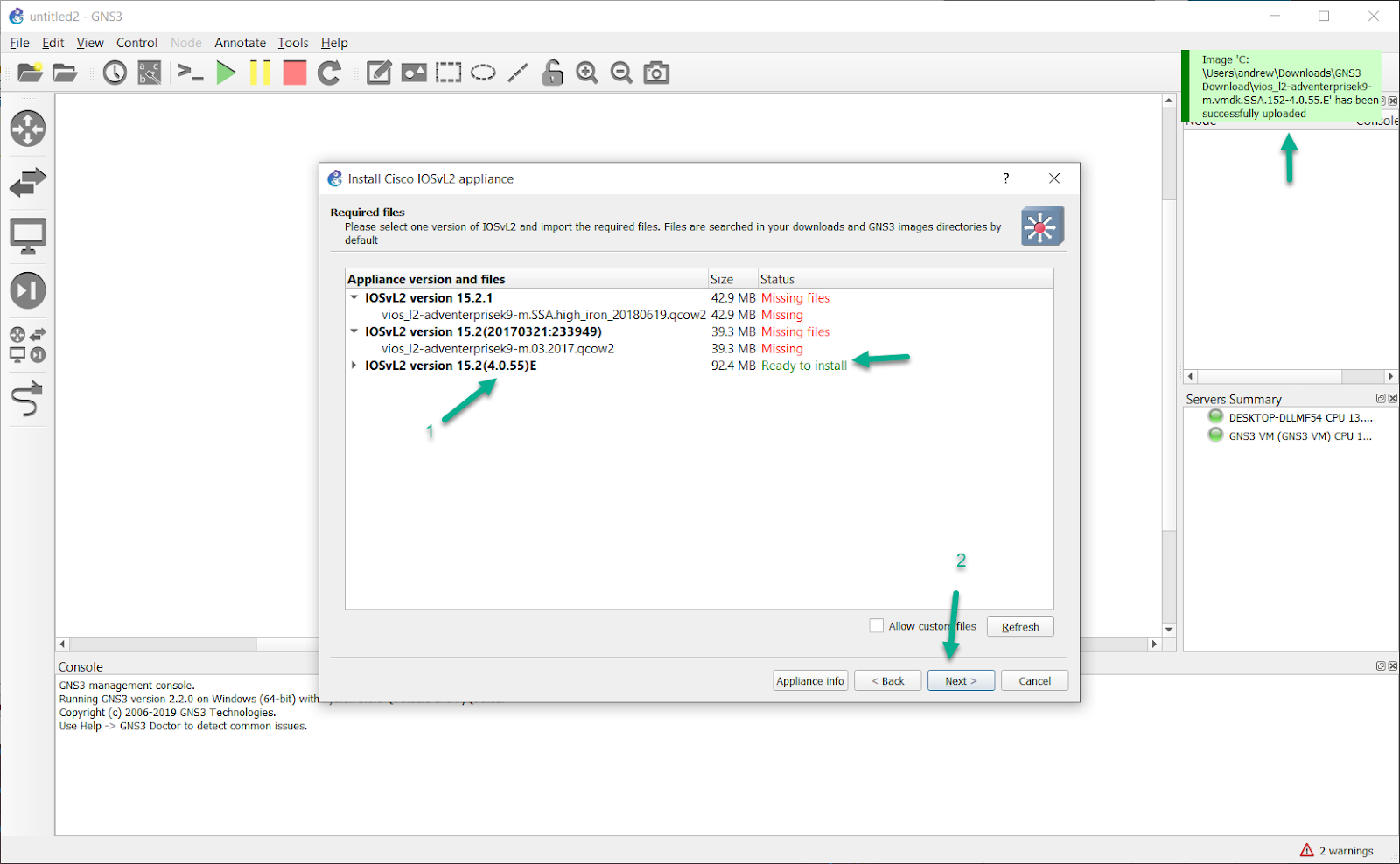The image size is (1400, 864).
Task: Open the File menu
Action: [x=19, y=43]
